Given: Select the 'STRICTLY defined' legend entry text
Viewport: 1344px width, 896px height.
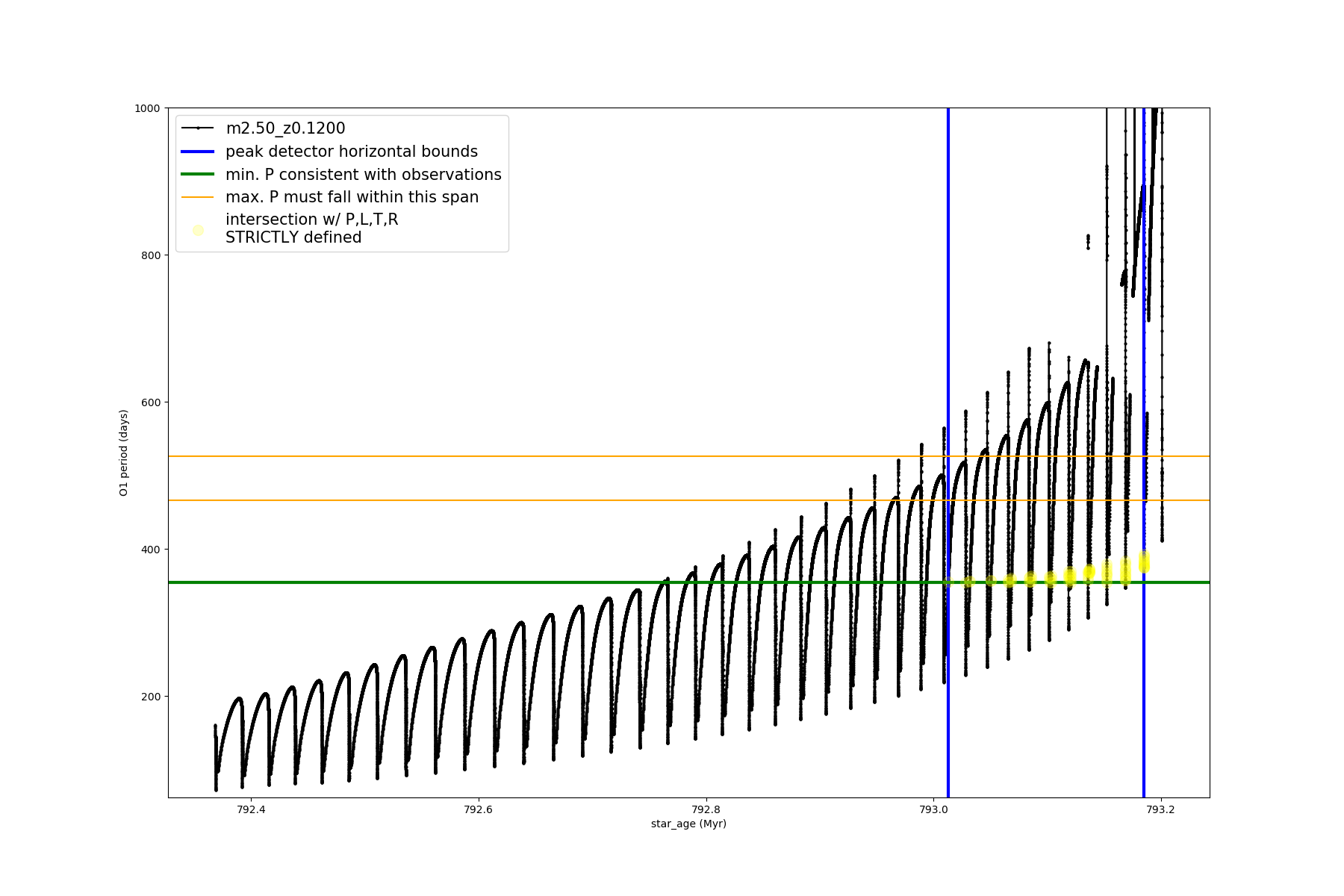Looking at the screenshot, I should [x=293, y=237].
